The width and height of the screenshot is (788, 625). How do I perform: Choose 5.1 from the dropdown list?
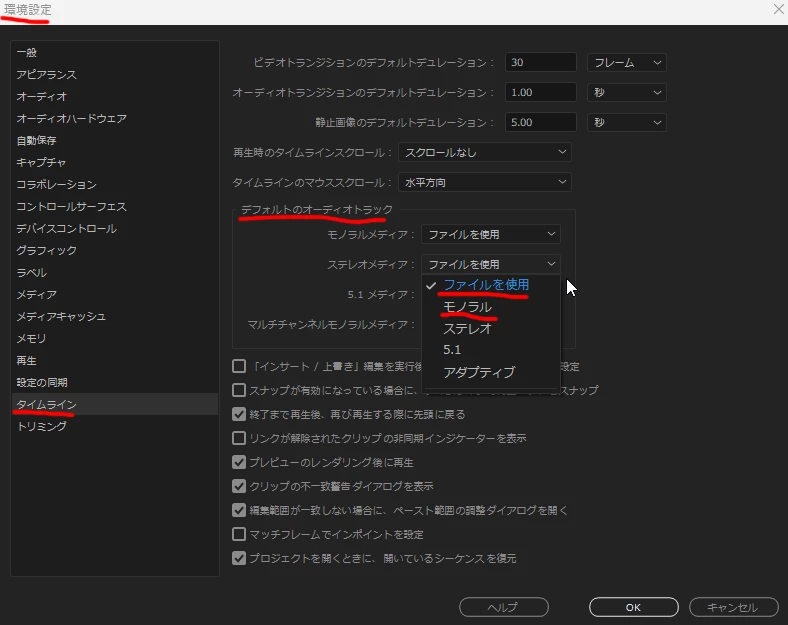[x=452, y=350]
